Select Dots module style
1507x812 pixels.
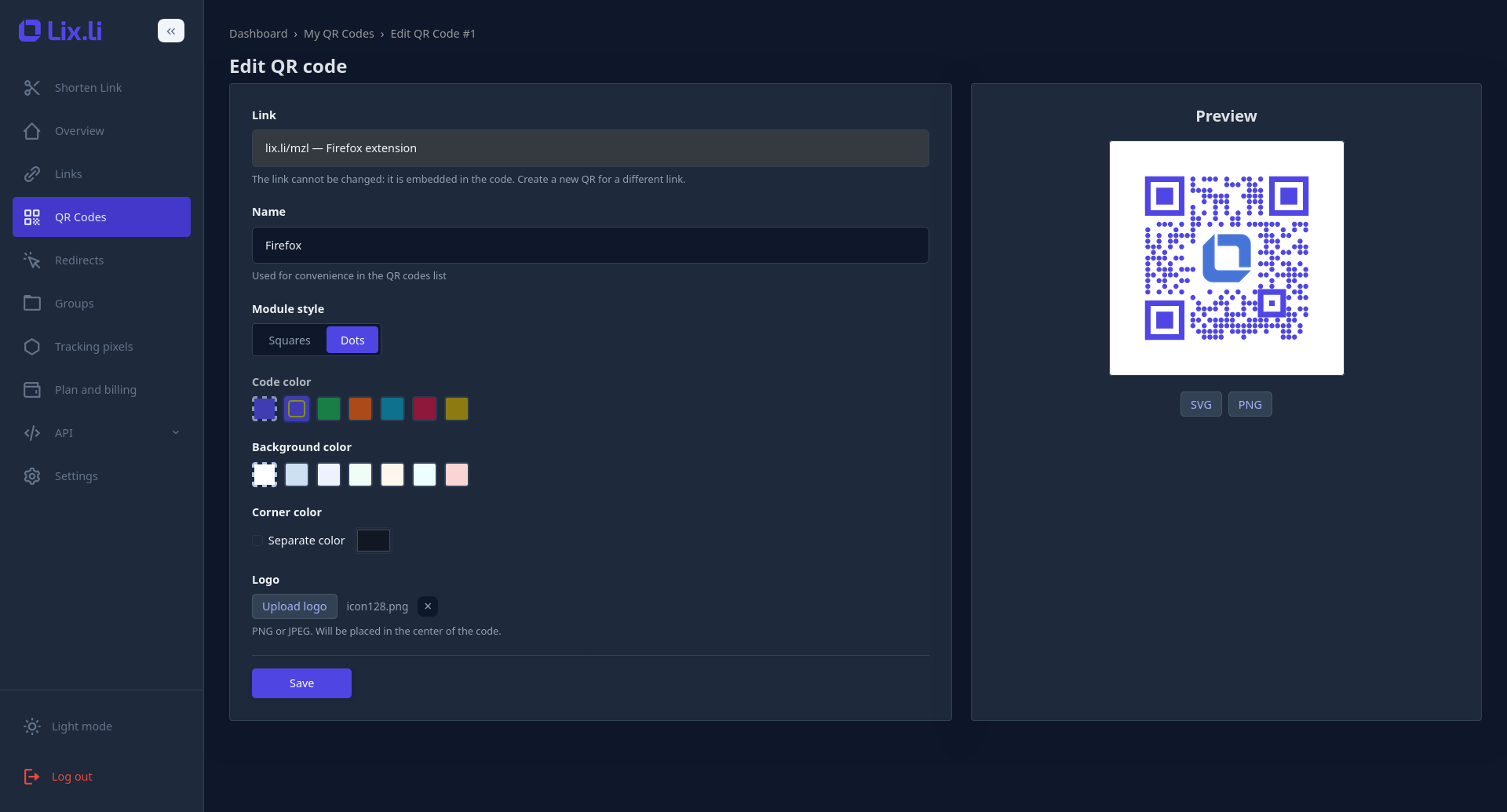click(352, 340)
